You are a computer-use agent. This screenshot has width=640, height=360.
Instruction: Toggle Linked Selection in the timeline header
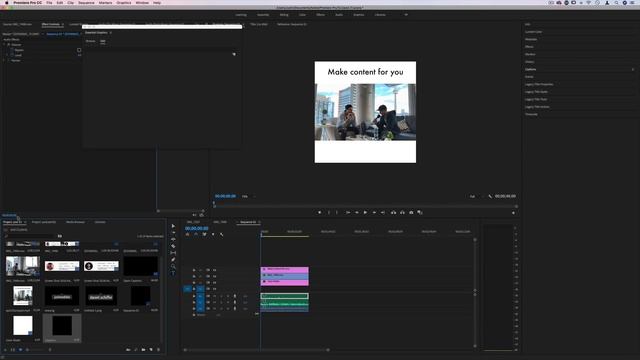pos(204,234)
